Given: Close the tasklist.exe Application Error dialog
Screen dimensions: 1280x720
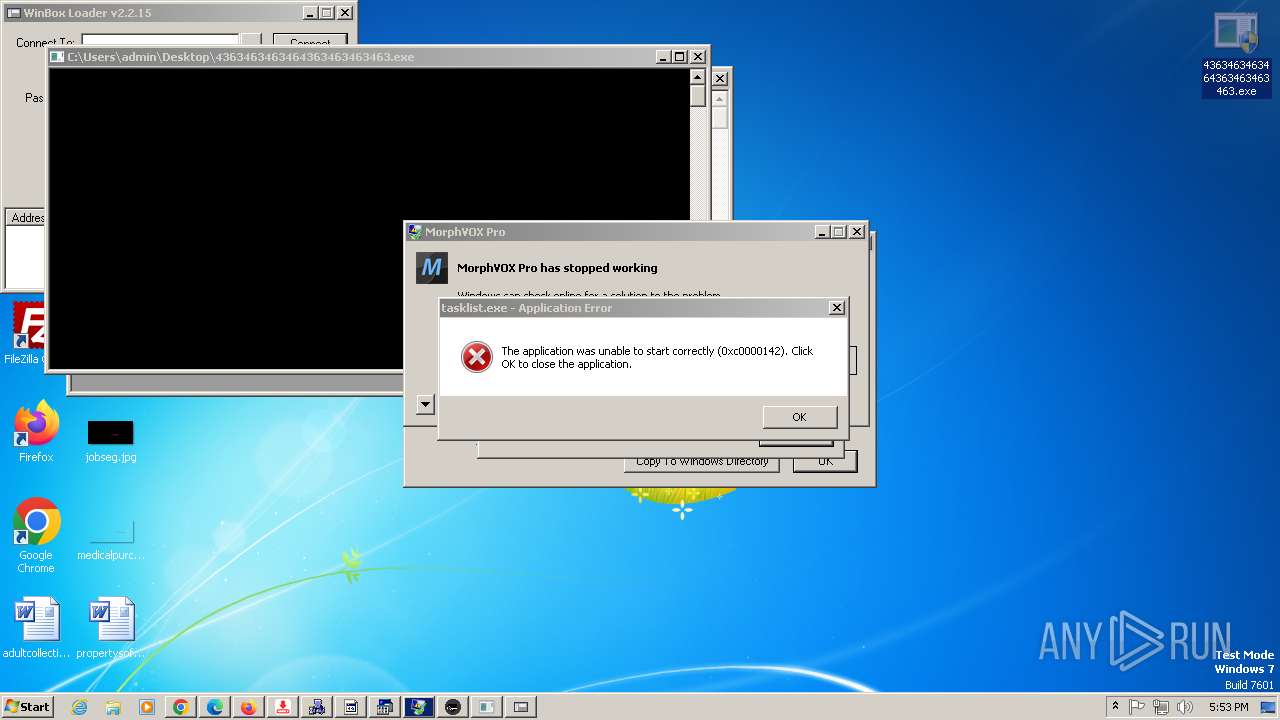Looking at the screenshot, I should [x=837, y=308].
